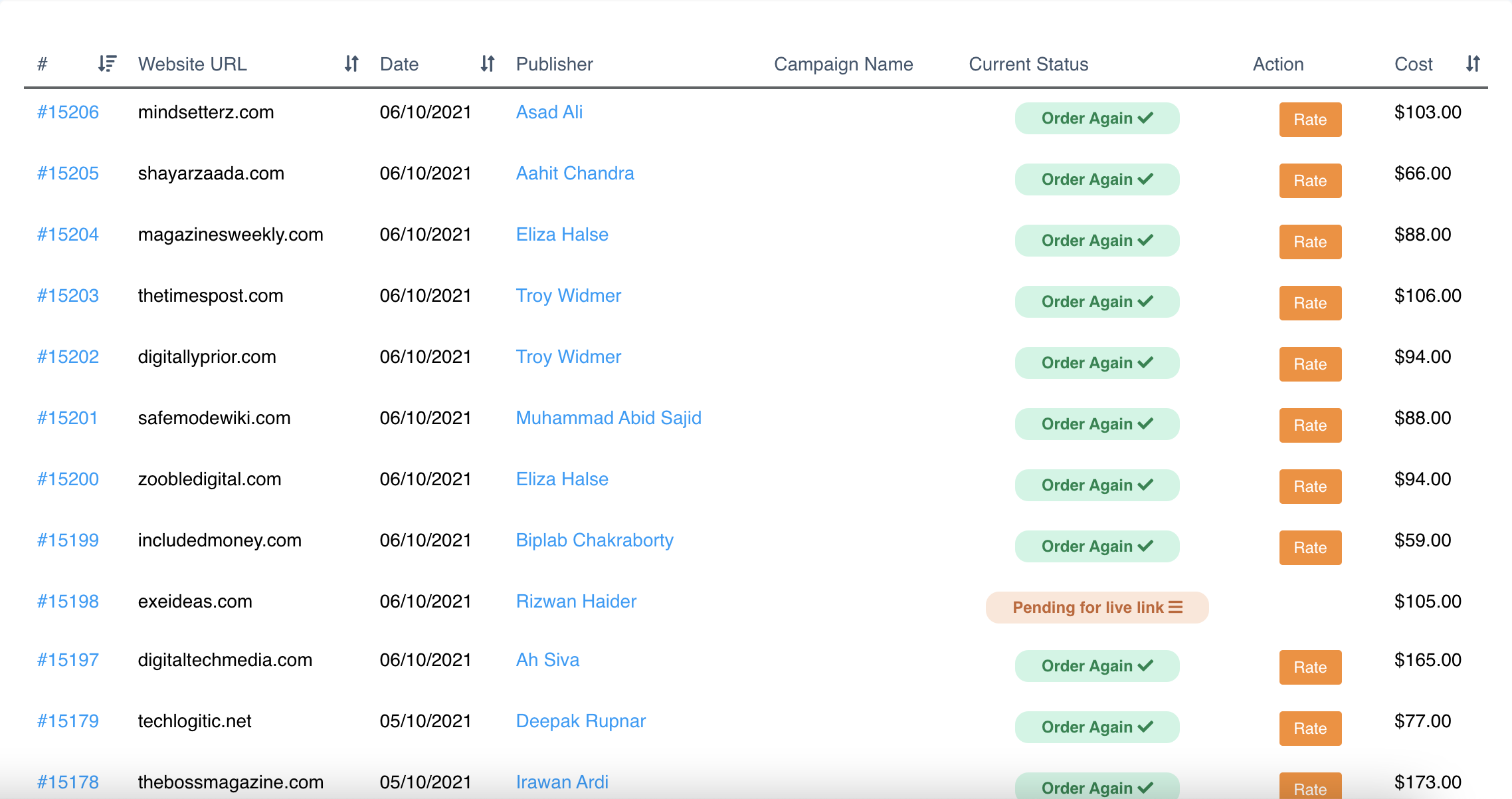Open order #15201 link
1512x799 pixels.
(x=68, y=417)
